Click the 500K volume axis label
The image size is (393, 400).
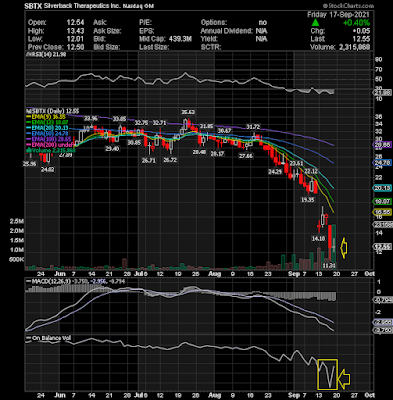(17, 259)
